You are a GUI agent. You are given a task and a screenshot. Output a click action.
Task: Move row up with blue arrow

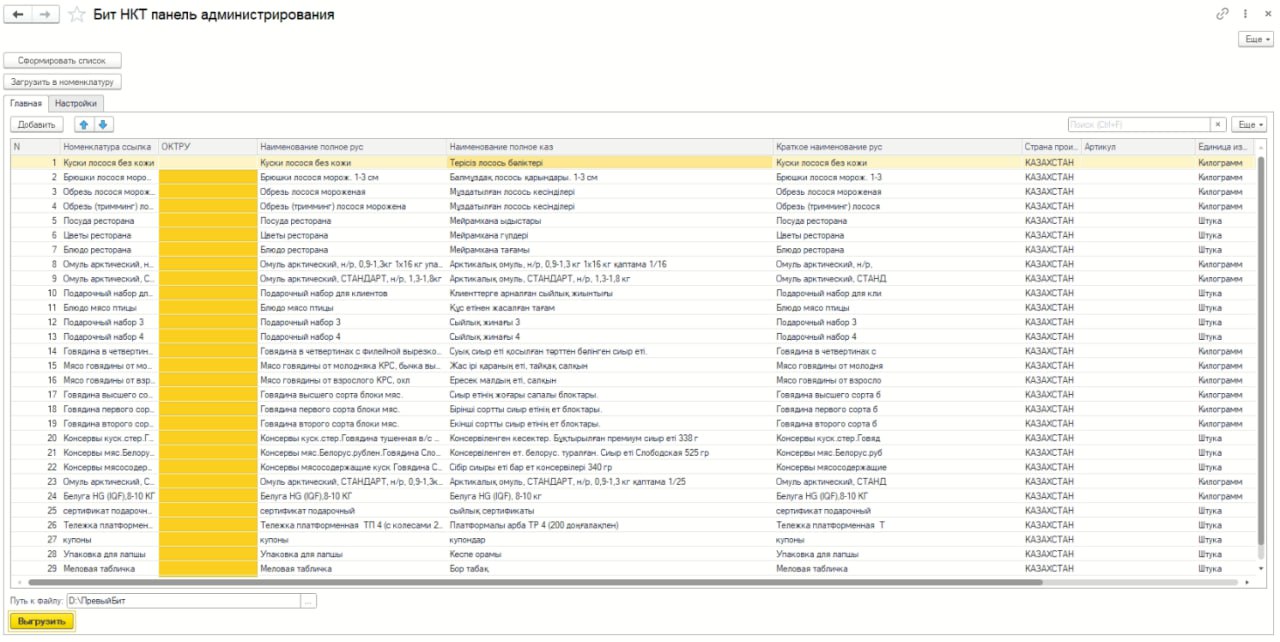[x=84, y=124]
